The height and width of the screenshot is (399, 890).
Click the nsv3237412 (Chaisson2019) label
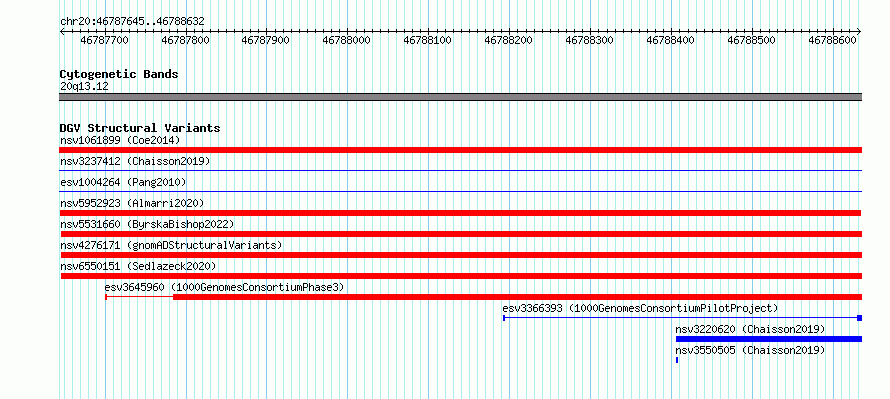[x=135, y=161]
